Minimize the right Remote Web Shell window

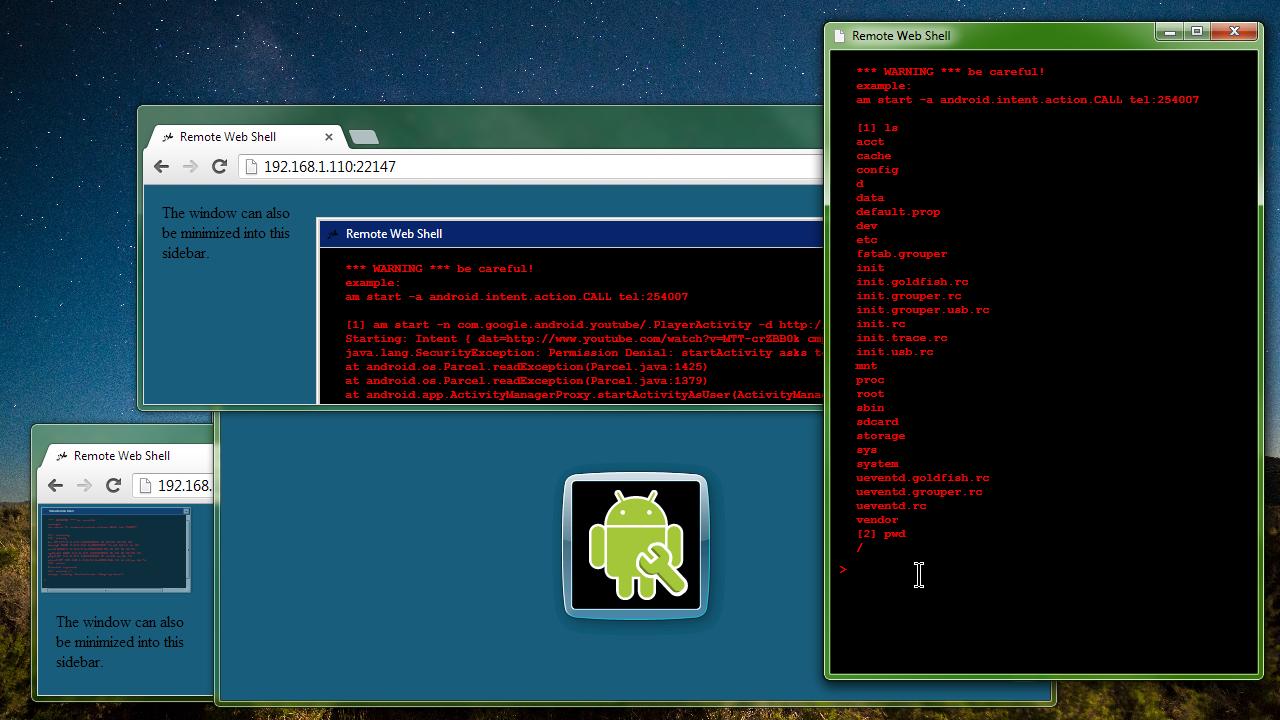click(1169, 32)
